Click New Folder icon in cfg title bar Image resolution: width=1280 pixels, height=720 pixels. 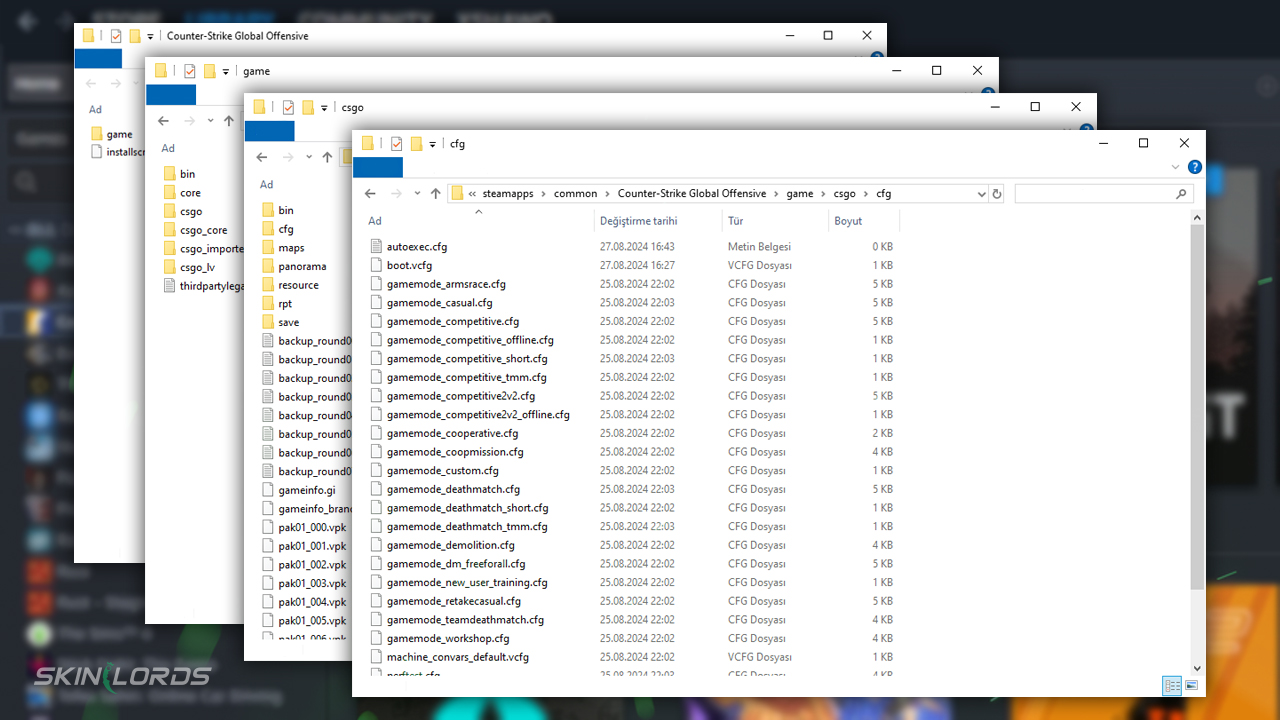[416, 144]
